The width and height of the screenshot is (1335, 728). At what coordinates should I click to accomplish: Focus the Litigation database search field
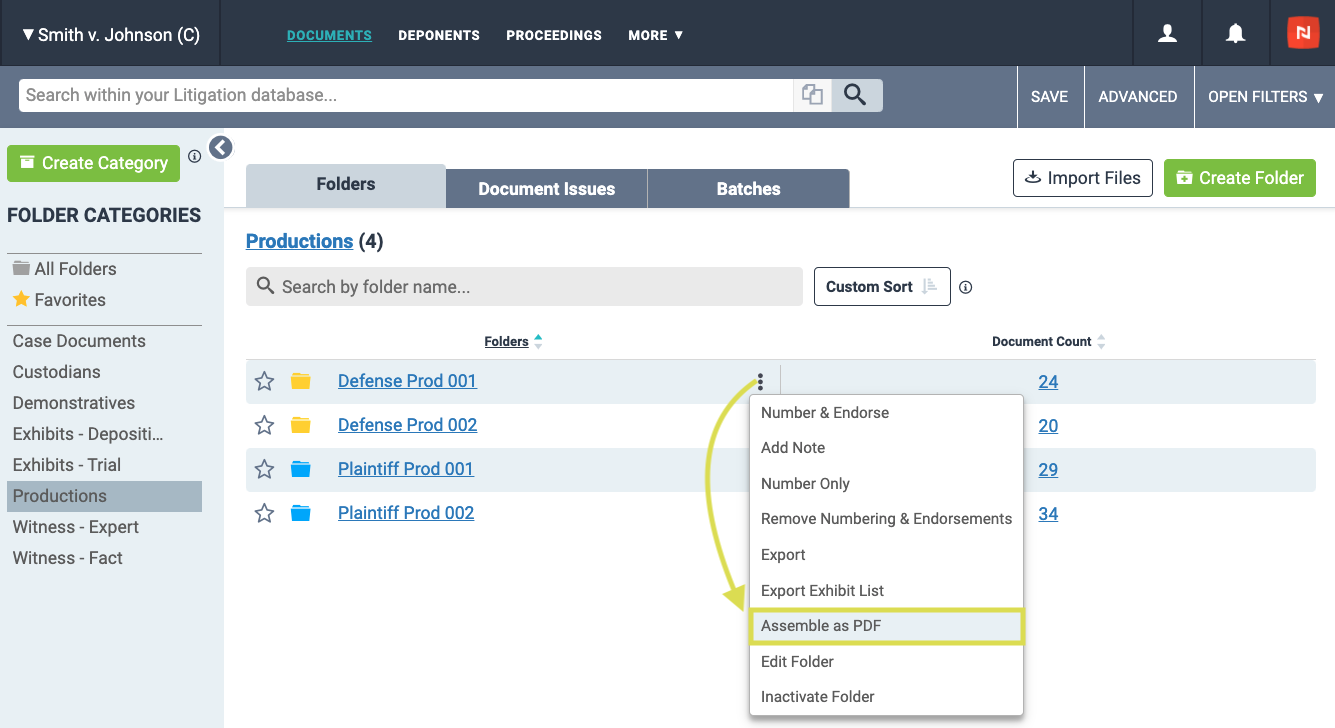click(406, 95)
